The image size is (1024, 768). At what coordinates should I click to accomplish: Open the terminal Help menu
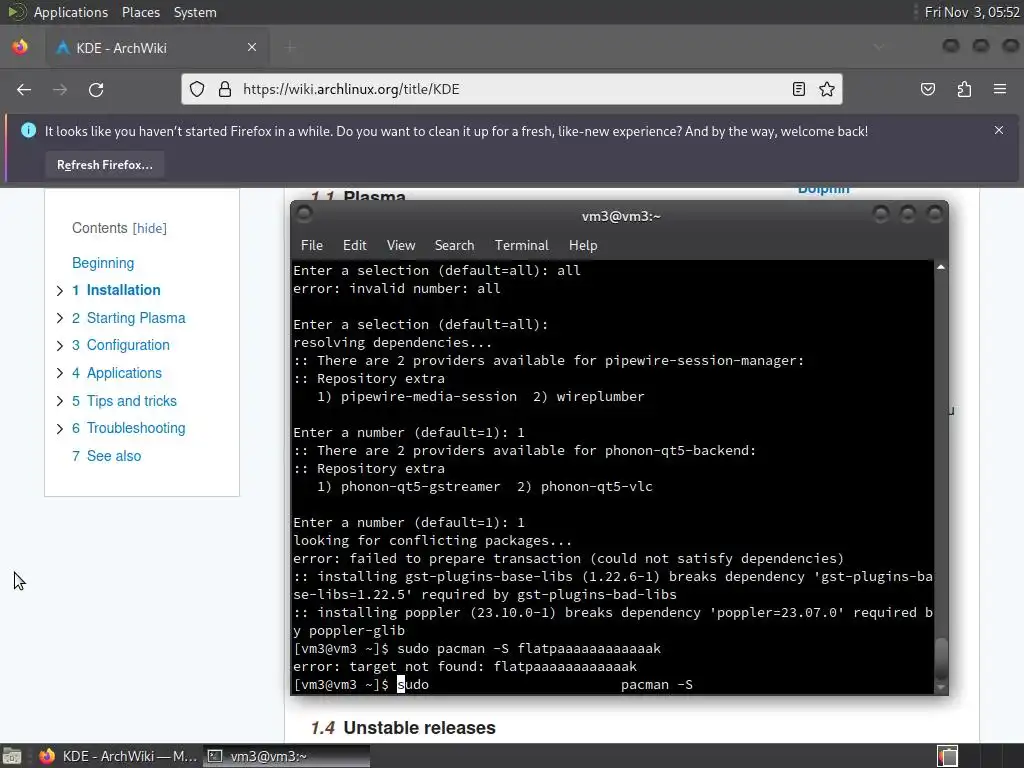tap(583, 246)
